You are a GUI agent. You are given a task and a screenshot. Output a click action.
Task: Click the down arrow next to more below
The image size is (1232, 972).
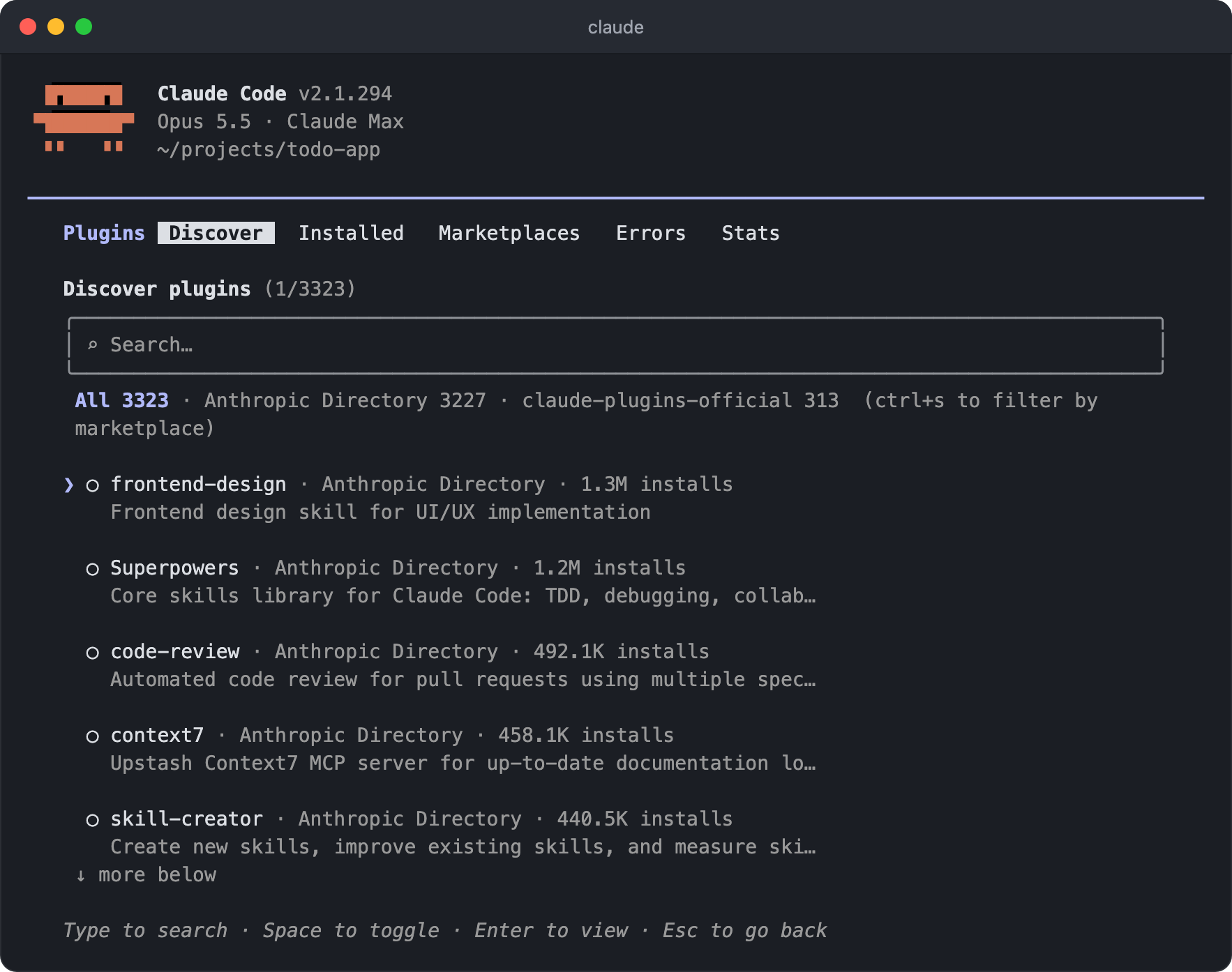pos(81,875)
